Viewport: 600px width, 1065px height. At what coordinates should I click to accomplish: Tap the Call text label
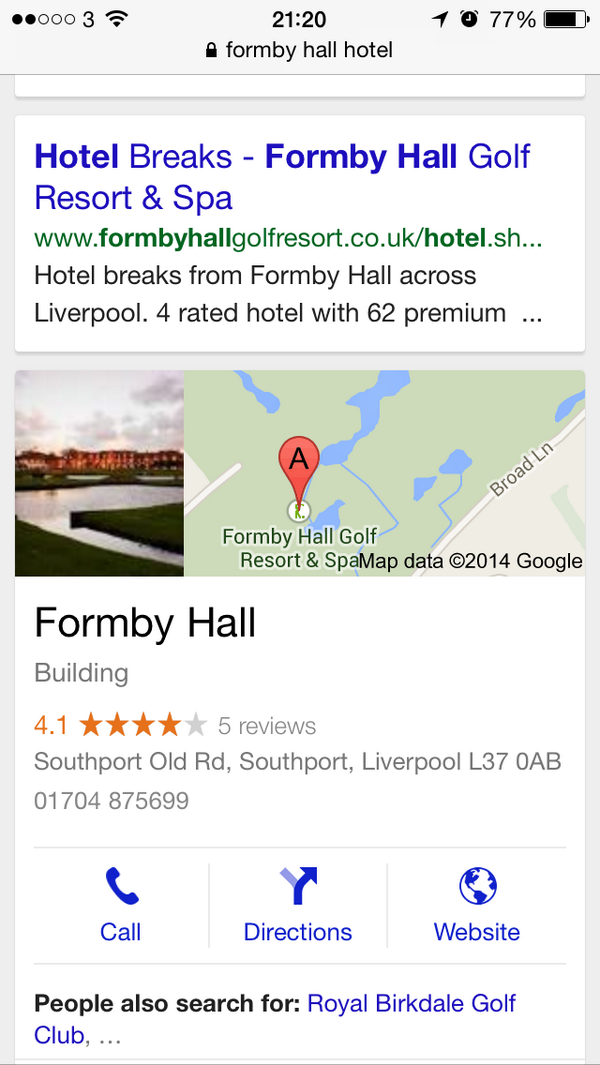[x=120, y=931]
